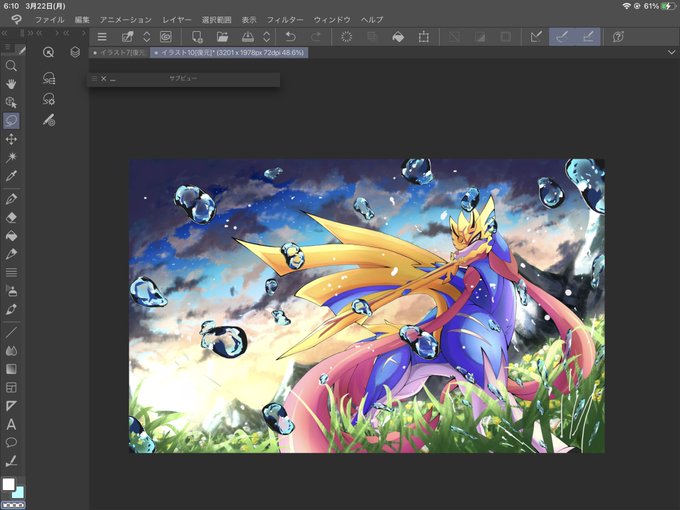The image size is (680, 510).
Task: Open the Brush Size palette icon
Action: pos(49,120)
